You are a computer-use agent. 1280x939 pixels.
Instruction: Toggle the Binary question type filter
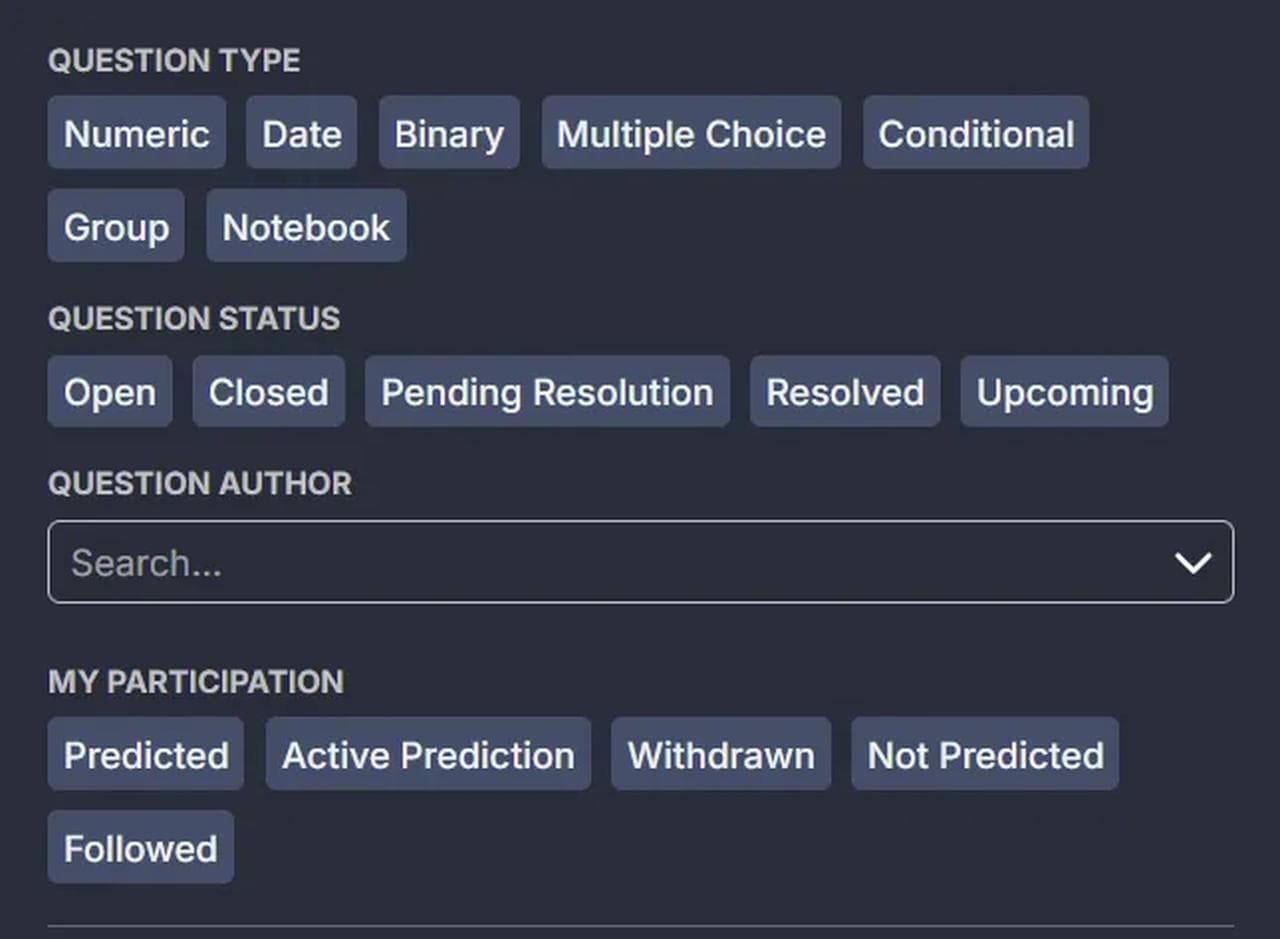pos(449,132)
